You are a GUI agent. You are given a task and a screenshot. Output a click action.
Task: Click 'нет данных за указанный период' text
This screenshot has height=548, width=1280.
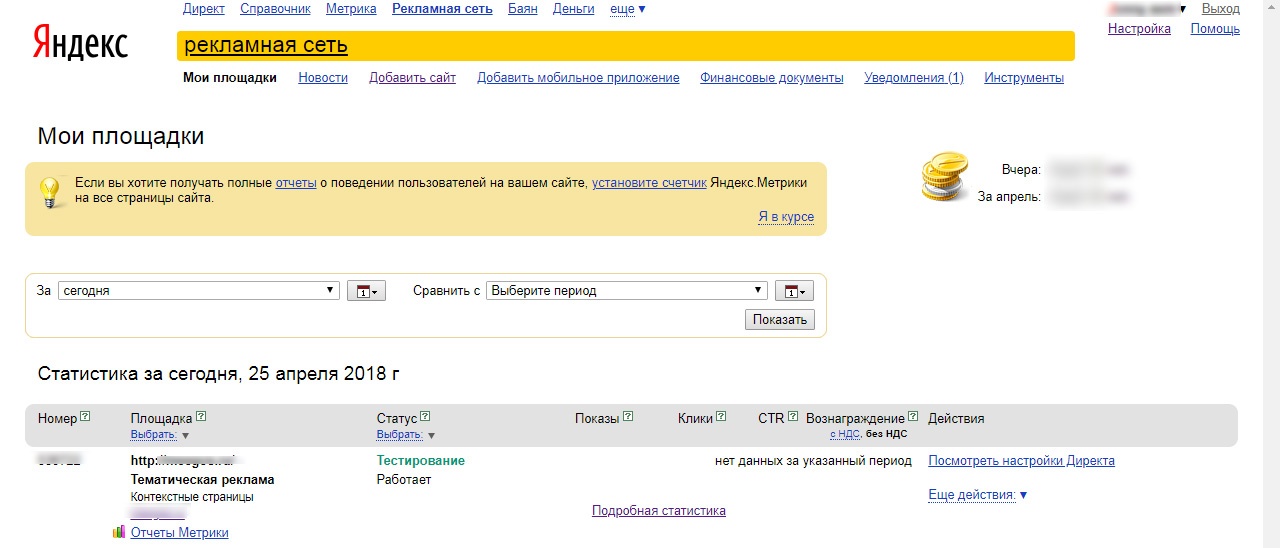point(813,461)
